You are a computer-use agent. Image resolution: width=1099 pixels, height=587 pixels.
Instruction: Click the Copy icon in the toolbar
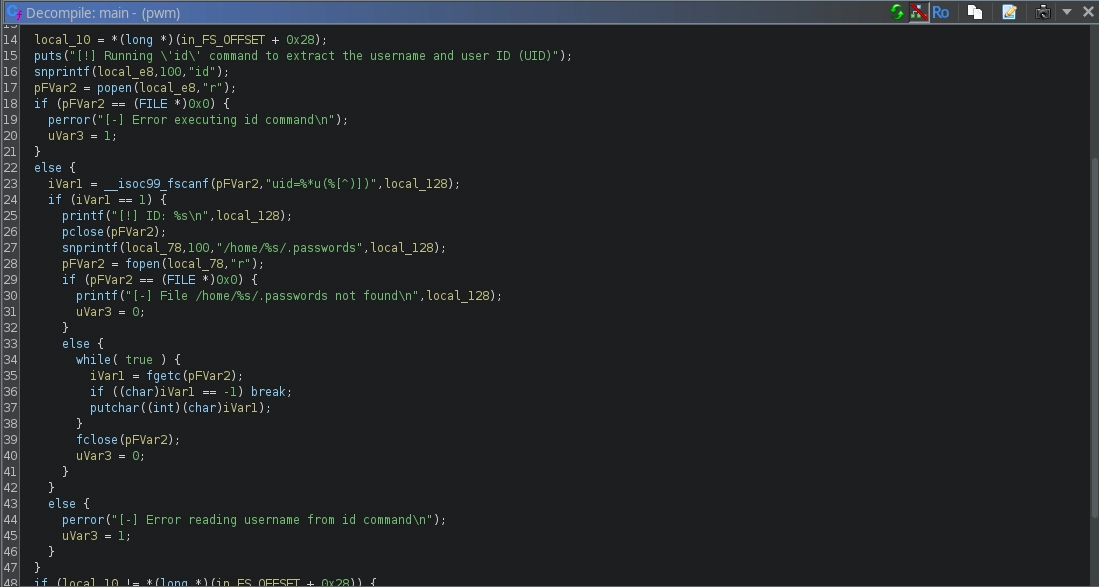click(x=974, y=12)
